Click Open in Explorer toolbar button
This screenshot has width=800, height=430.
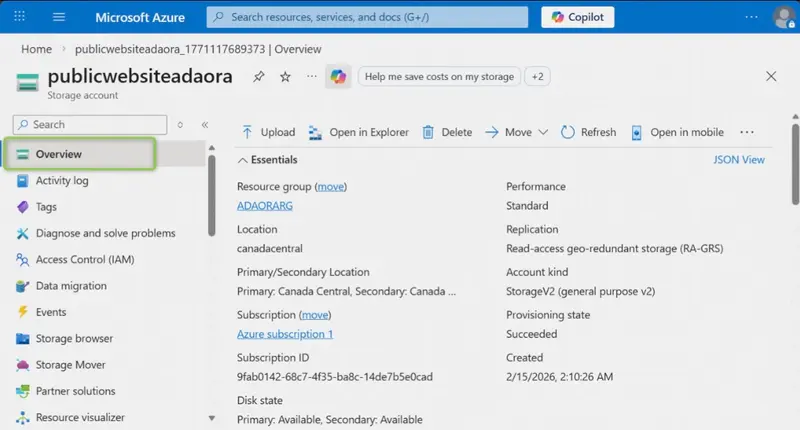pyautogui.click(x=359, y=132)
